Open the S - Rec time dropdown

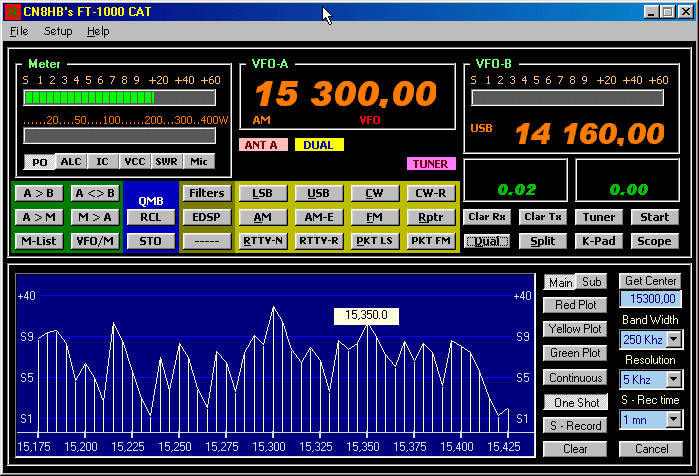point(673,420)
